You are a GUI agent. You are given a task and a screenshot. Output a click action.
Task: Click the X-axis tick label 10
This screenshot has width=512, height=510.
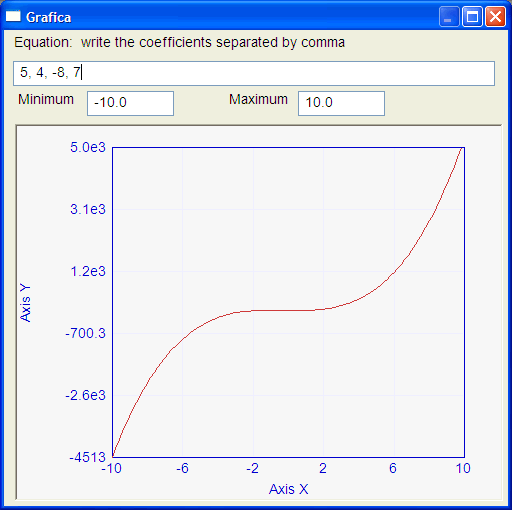[463, 469]
